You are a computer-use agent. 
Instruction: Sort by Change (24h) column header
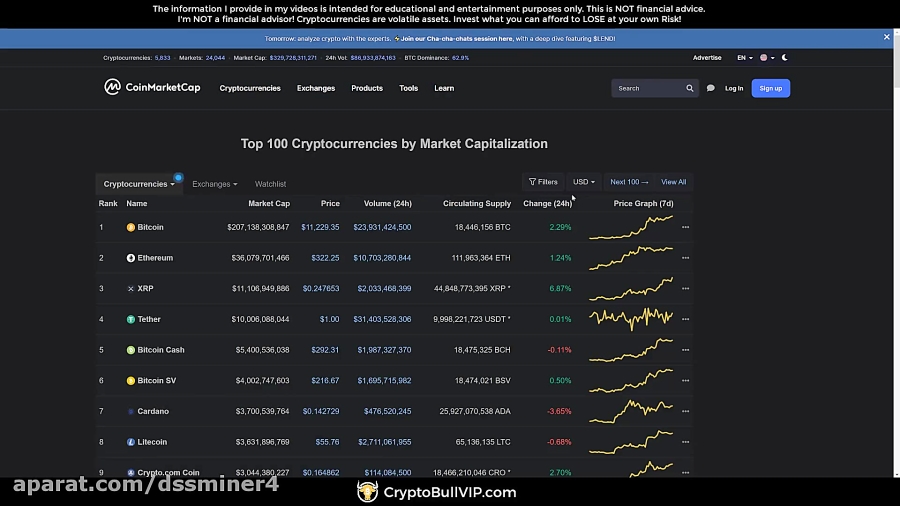tap(547, 204)
